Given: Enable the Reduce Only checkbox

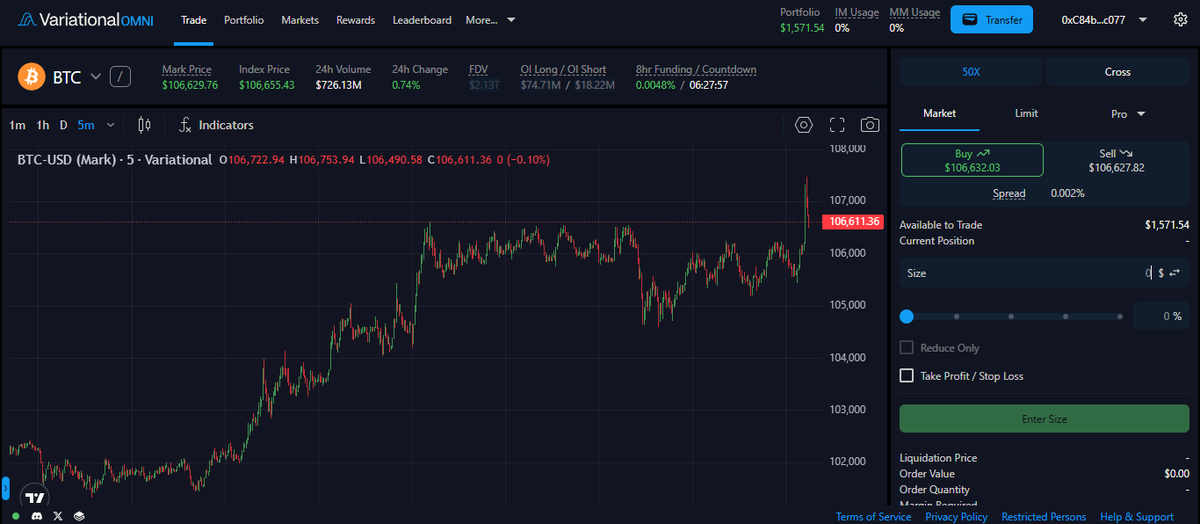Looking at the screenshot, I should [907, 347].
